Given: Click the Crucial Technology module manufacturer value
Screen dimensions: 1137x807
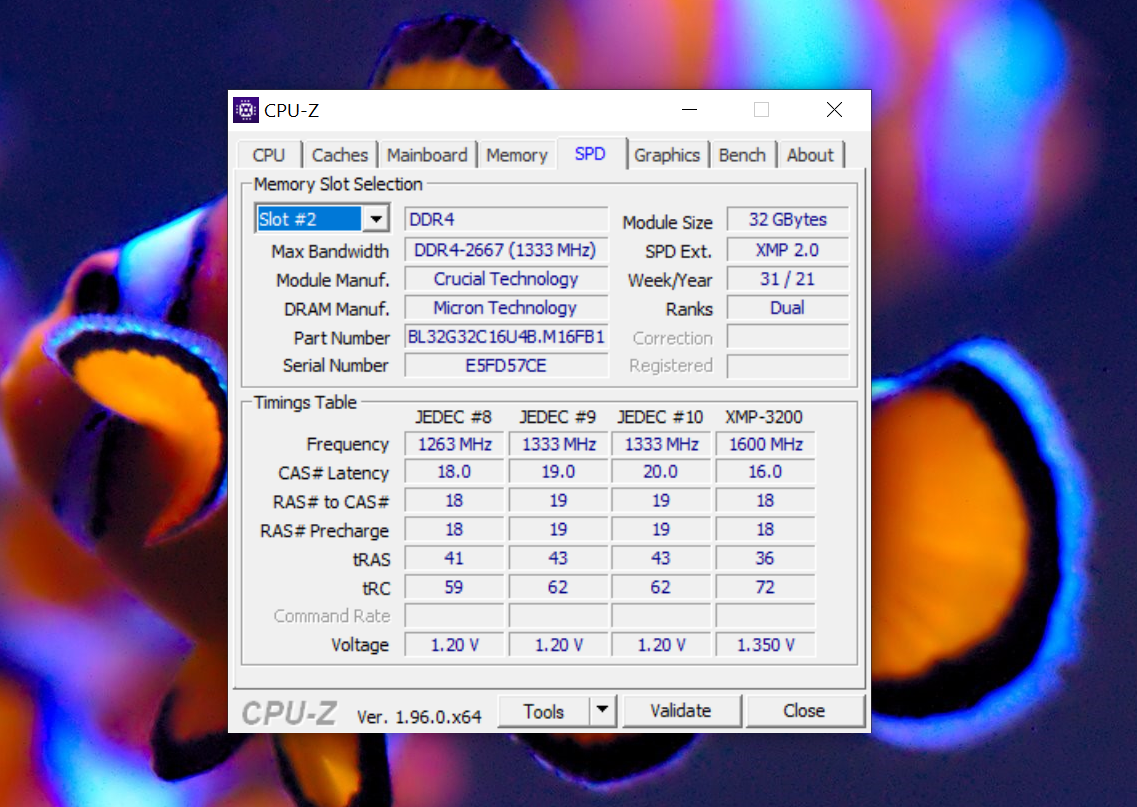Looking at the screenshot, I should point(506,279).
